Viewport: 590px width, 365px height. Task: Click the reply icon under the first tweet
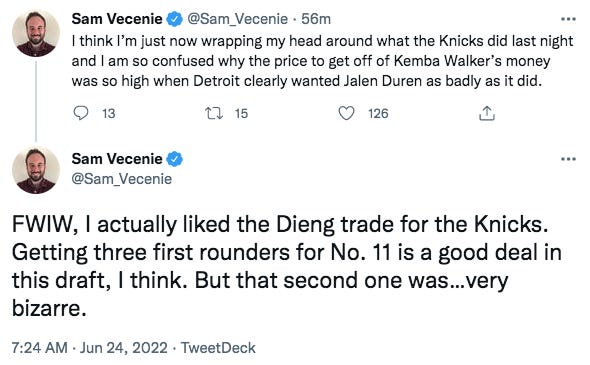[x=81, y=113]
